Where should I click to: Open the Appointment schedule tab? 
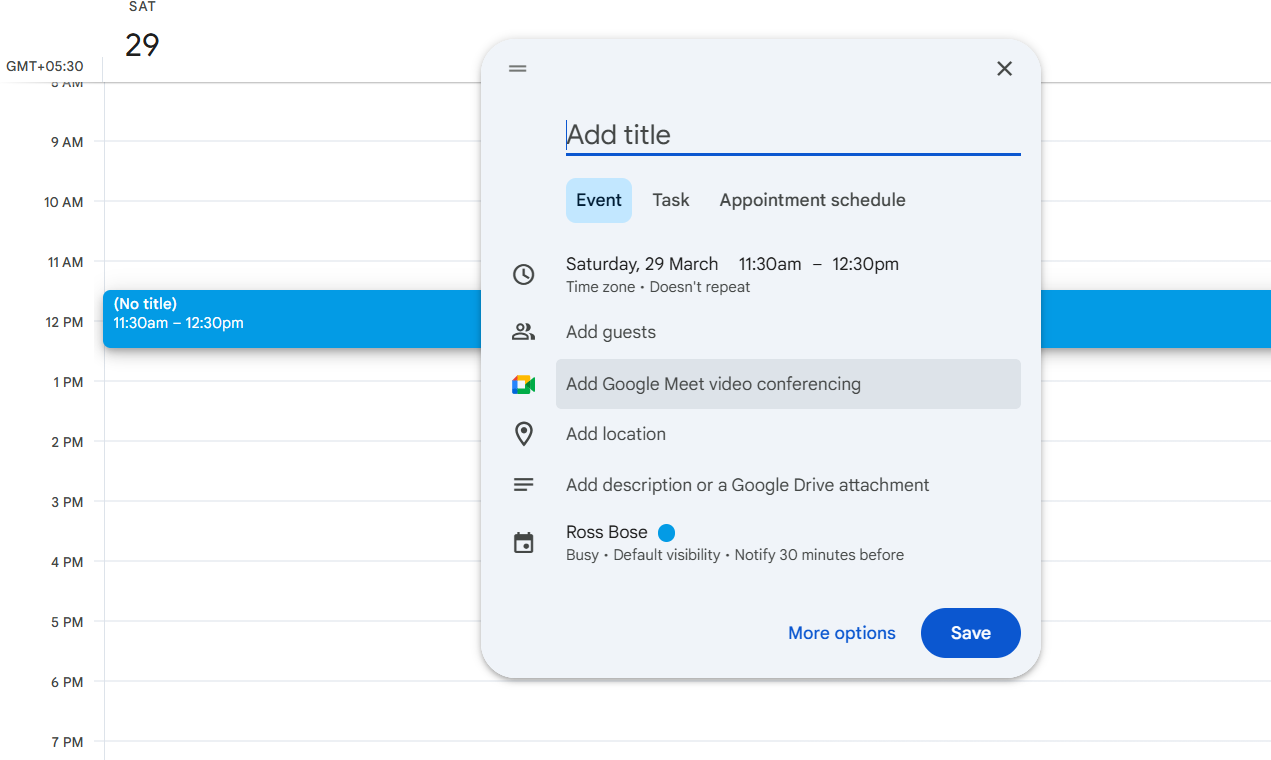pyautogui.click(x=811, y=200)
